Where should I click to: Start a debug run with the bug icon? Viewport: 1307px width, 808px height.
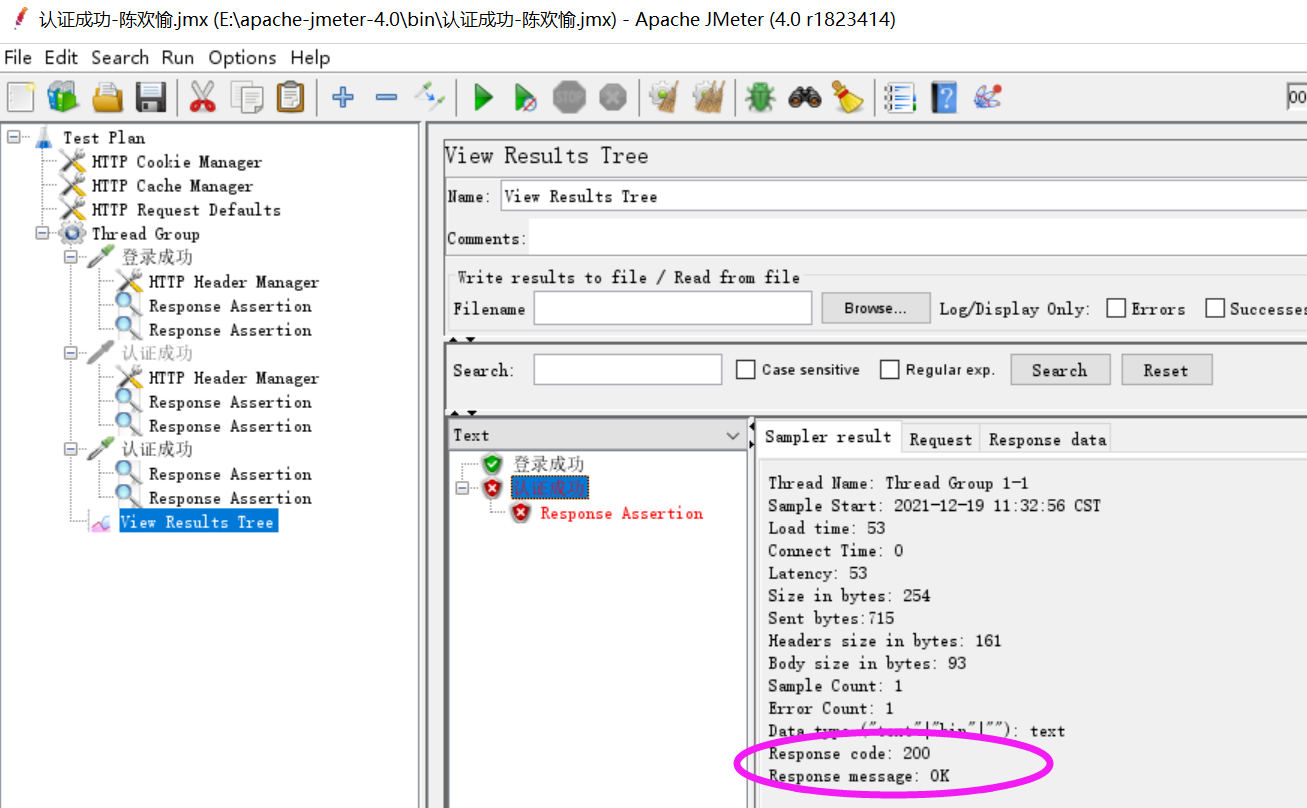[760, 97]
